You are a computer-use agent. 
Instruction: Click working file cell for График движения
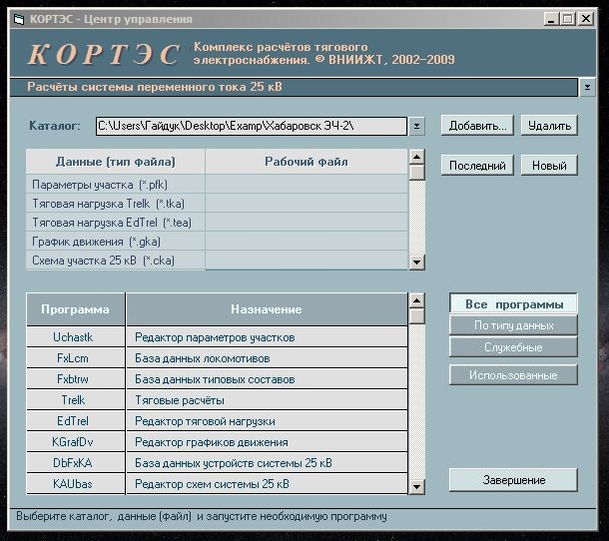coord(306,242)
